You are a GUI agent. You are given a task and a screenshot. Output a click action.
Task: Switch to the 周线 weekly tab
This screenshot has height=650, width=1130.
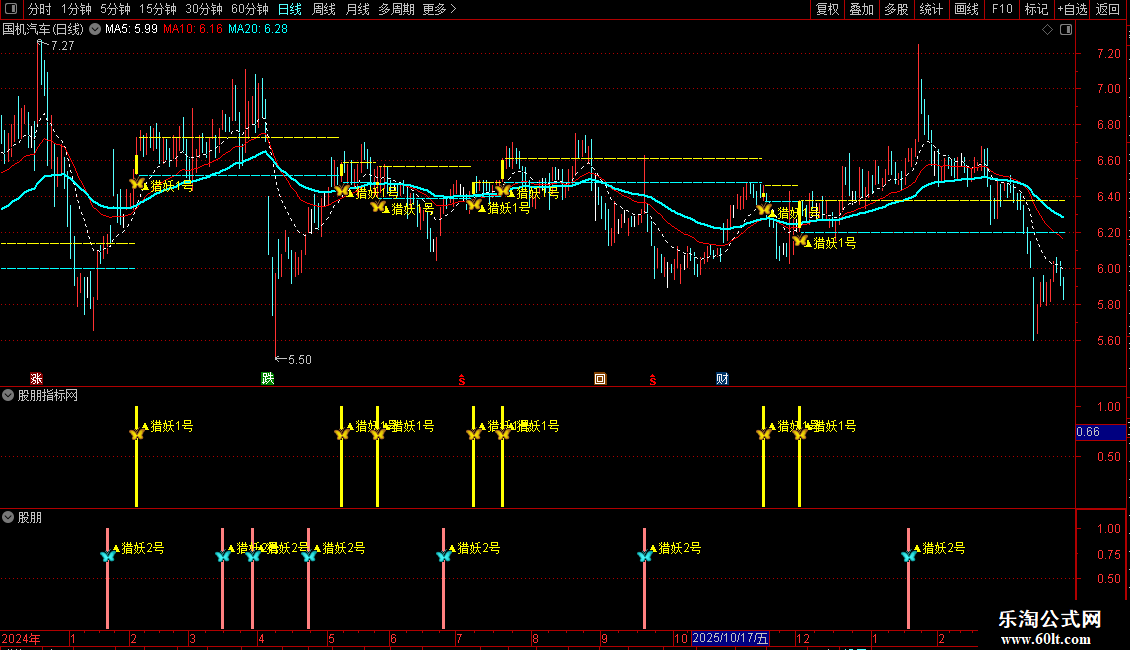pos(324,9)
